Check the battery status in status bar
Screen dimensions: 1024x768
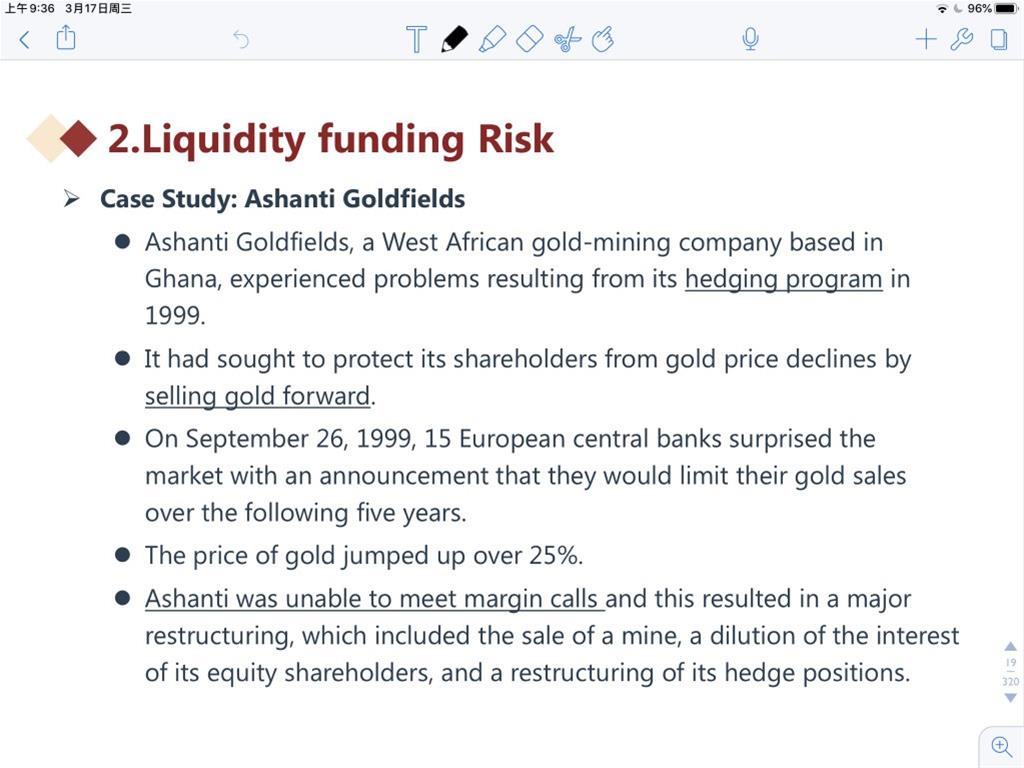pos(1006,8)
